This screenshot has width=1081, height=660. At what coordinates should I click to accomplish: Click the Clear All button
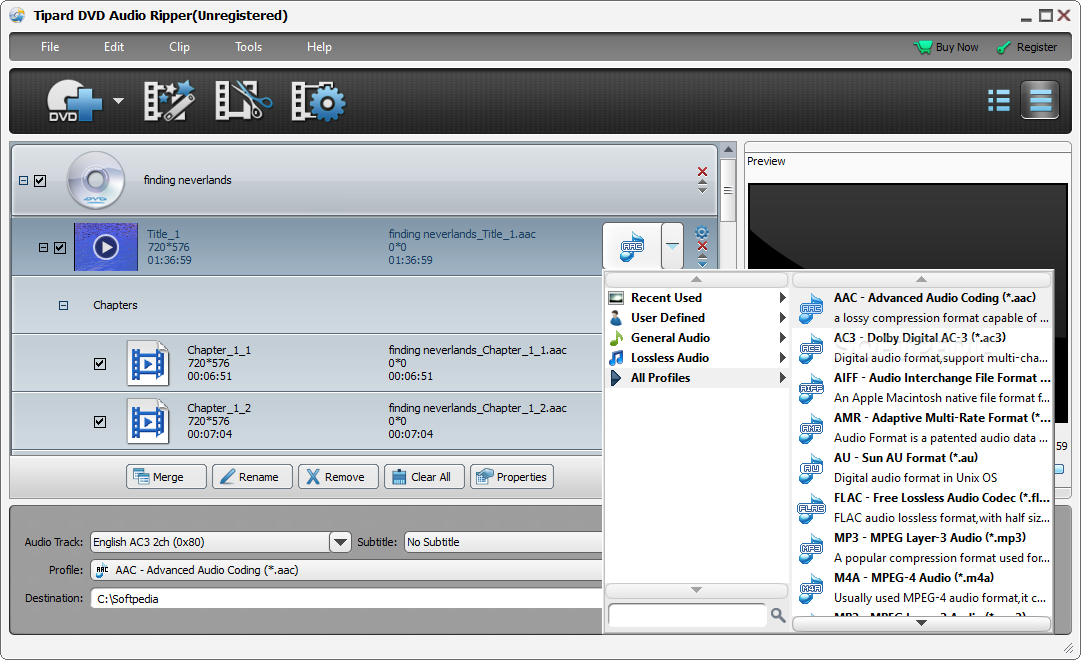(x=424, y=477)
